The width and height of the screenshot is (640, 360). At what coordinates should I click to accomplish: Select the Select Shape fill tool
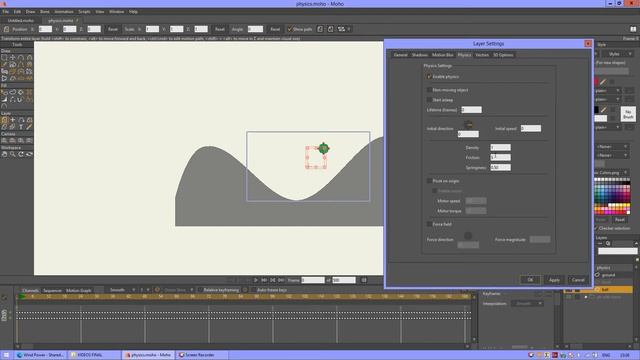click(4, 92)
